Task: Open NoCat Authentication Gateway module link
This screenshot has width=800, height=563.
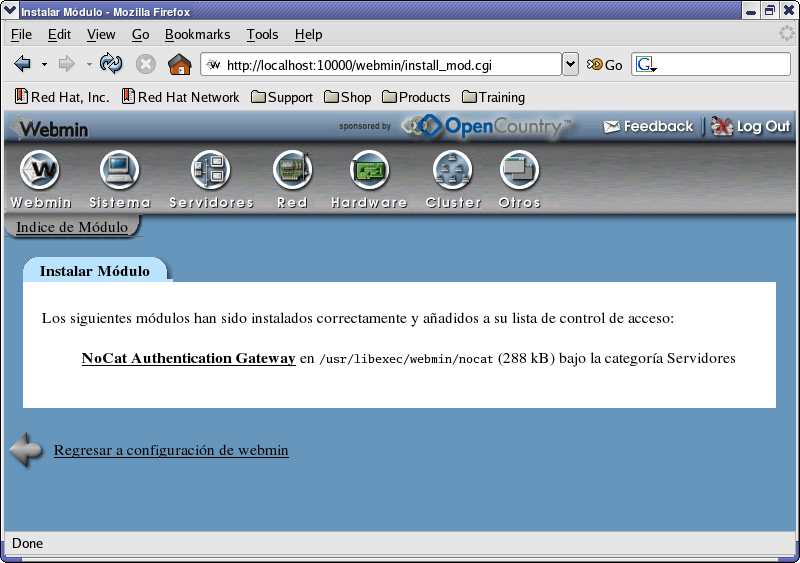Action: (188, 358)
